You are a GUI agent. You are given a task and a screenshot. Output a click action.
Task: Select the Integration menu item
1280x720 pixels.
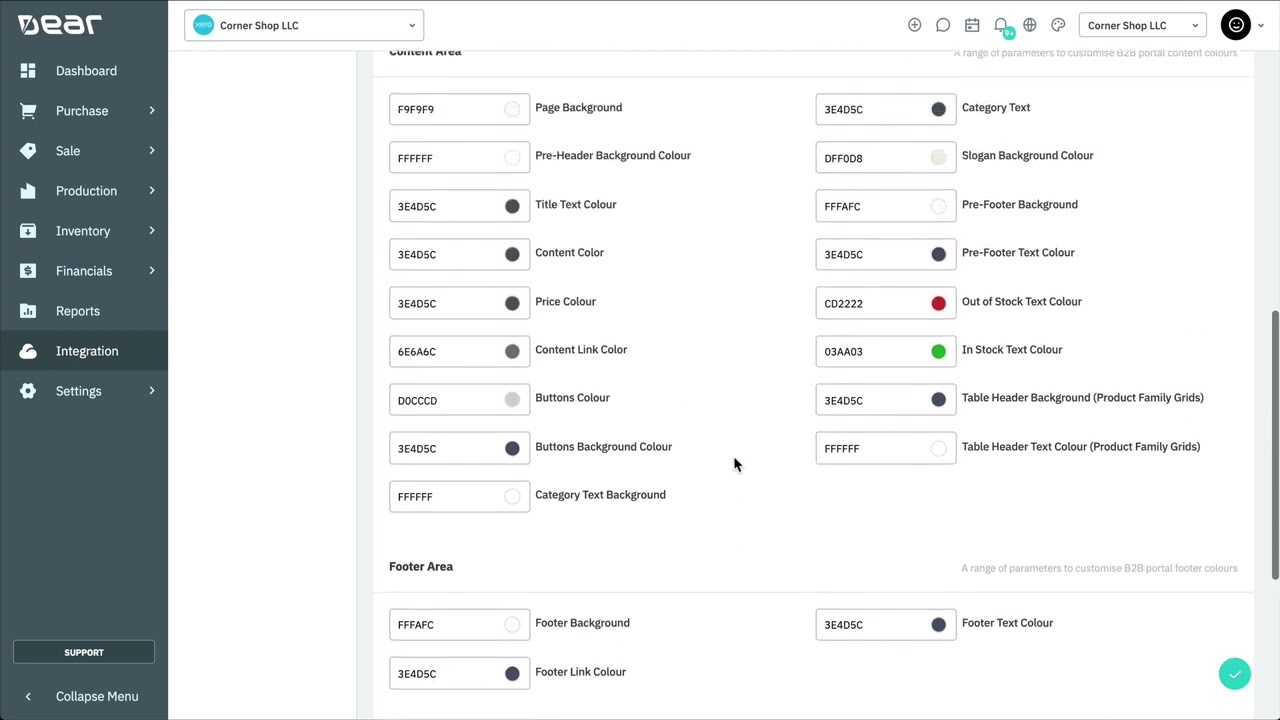[x=84, y=351]
